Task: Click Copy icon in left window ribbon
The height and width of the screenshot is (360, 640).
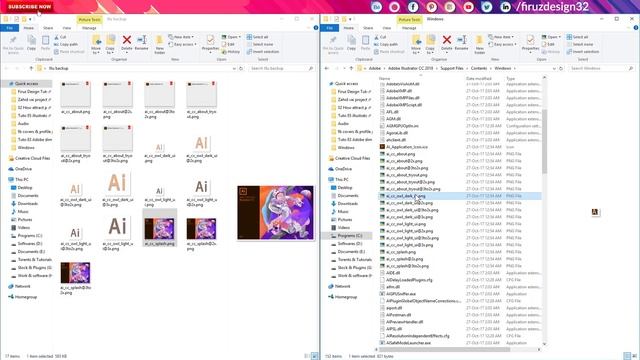Action: [x=31, y=42]
